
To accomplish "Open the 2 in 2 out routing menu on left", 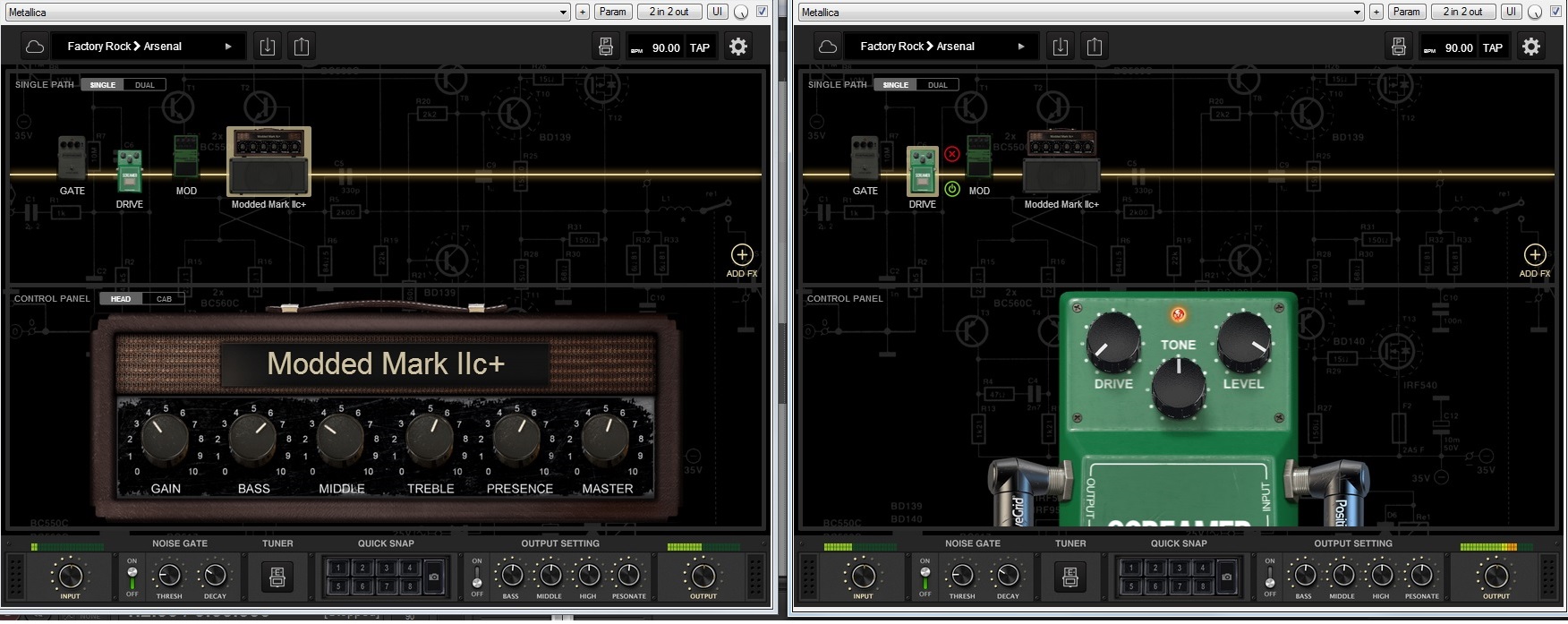I will pos(669,12).
